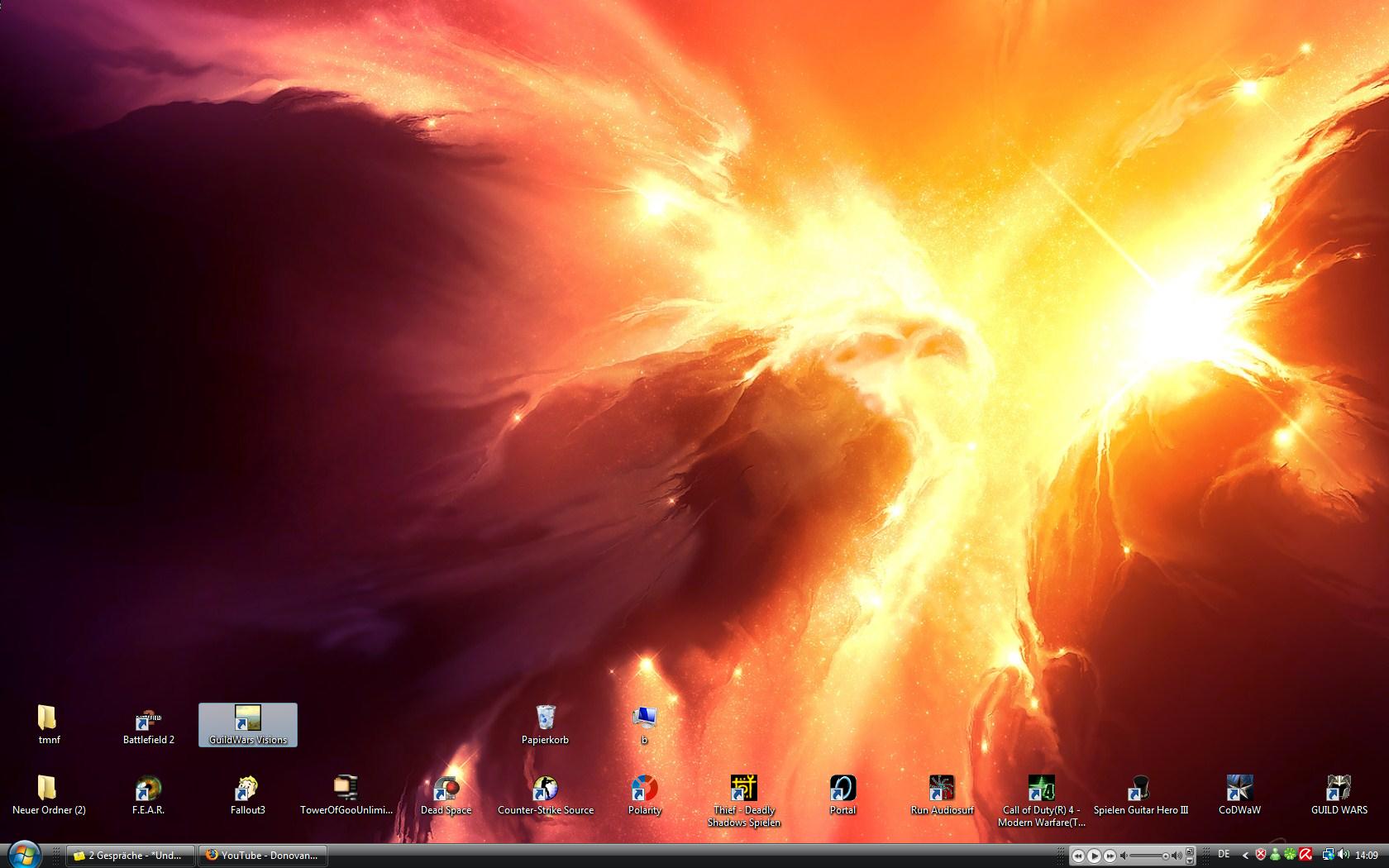Skip to the next track in media toolbar

pyautogui.click(x=1110, y=856)
